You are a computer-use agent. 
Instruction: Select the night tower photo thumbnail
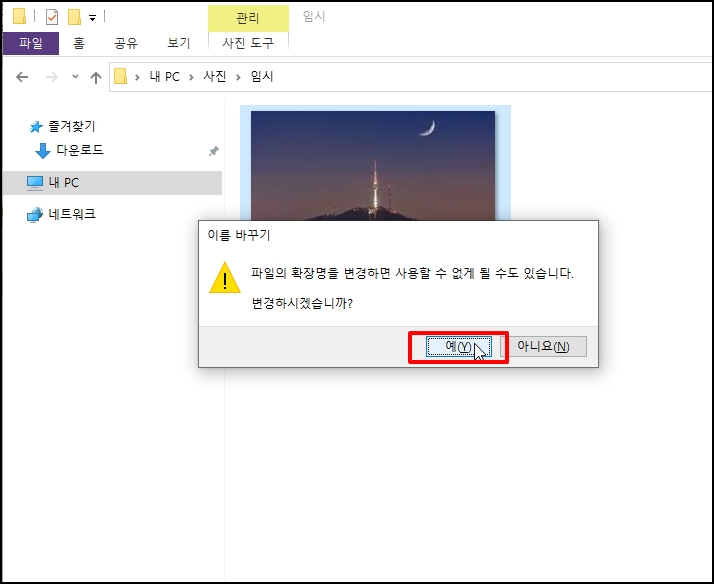[373, 166]
